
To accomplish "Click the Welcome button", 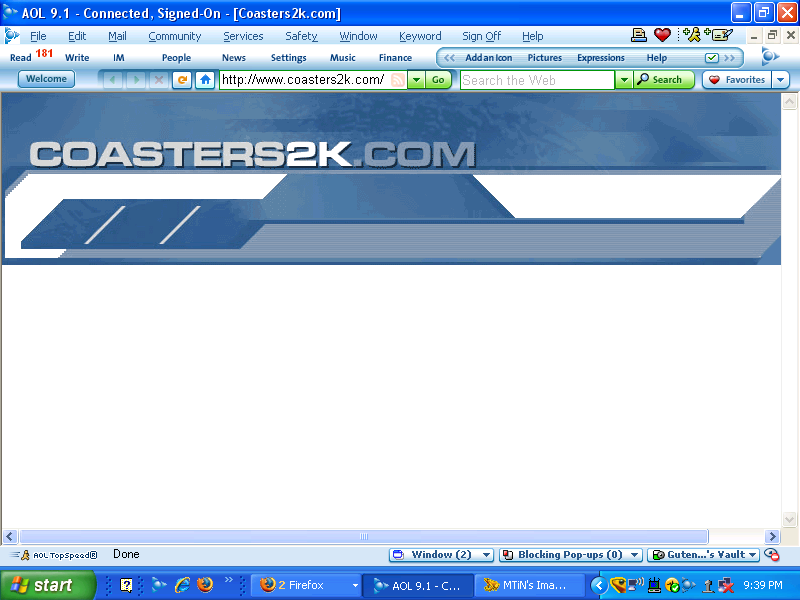I will [46, 79].
